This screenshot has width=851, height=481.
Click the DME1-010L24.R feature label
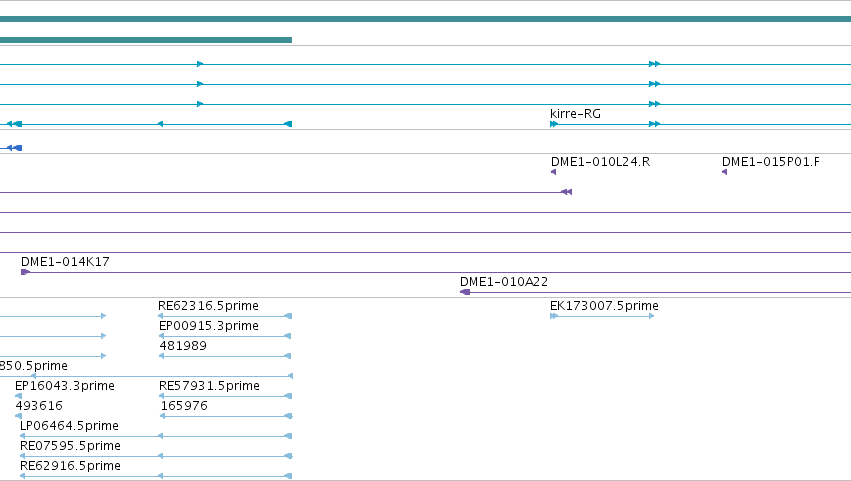[x=600, y=162]
